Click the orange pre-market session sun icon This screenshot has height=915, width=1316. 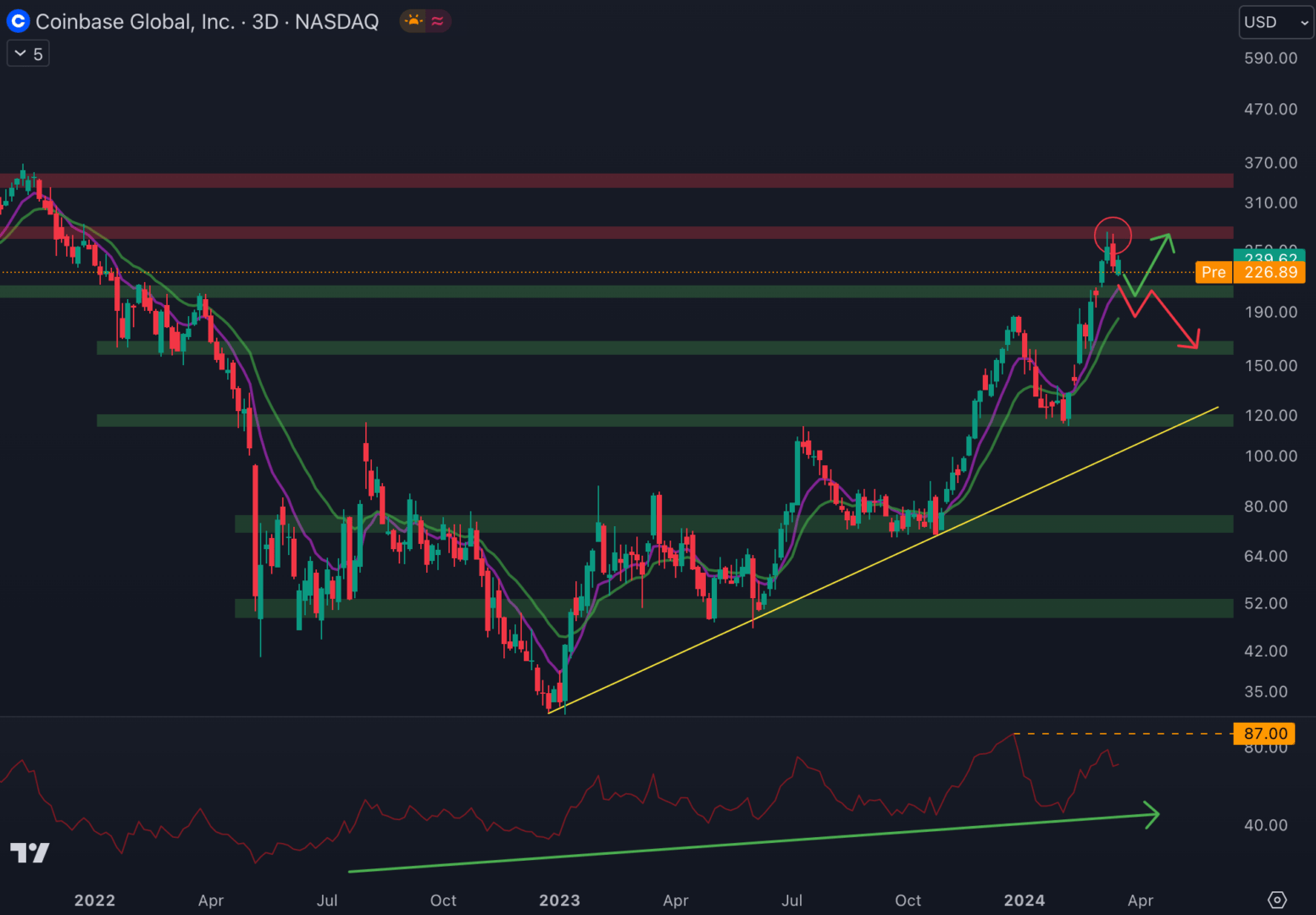(414, 21)
